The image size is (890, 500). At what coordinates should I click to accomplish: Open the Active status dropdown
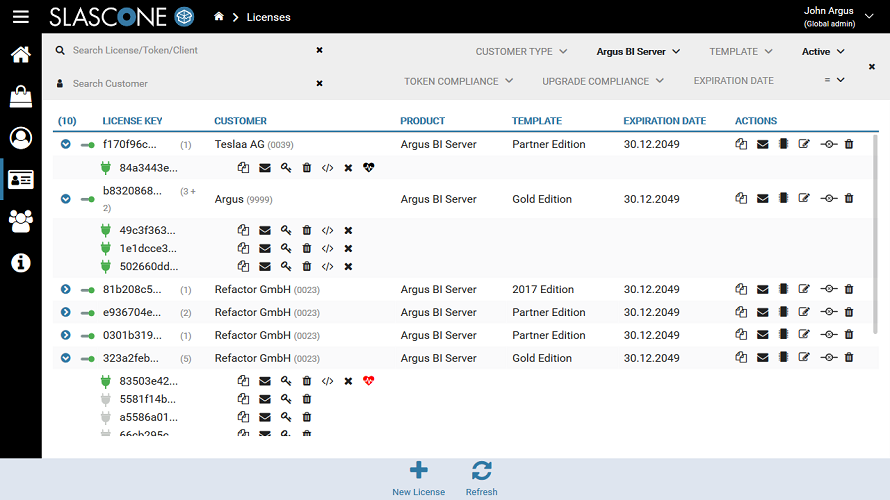click(823, 52)
